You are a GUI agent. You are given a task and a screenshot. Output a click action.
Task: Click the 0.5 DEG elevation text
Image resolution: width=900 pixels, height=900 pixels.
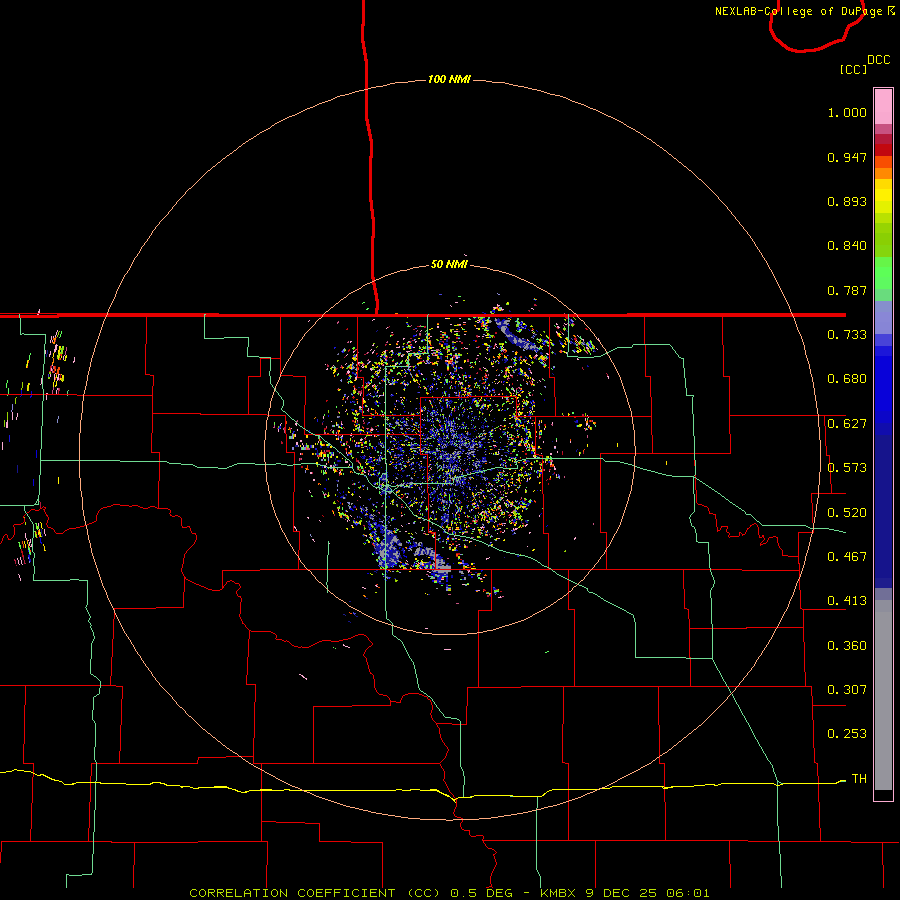[x=482, y=893]
